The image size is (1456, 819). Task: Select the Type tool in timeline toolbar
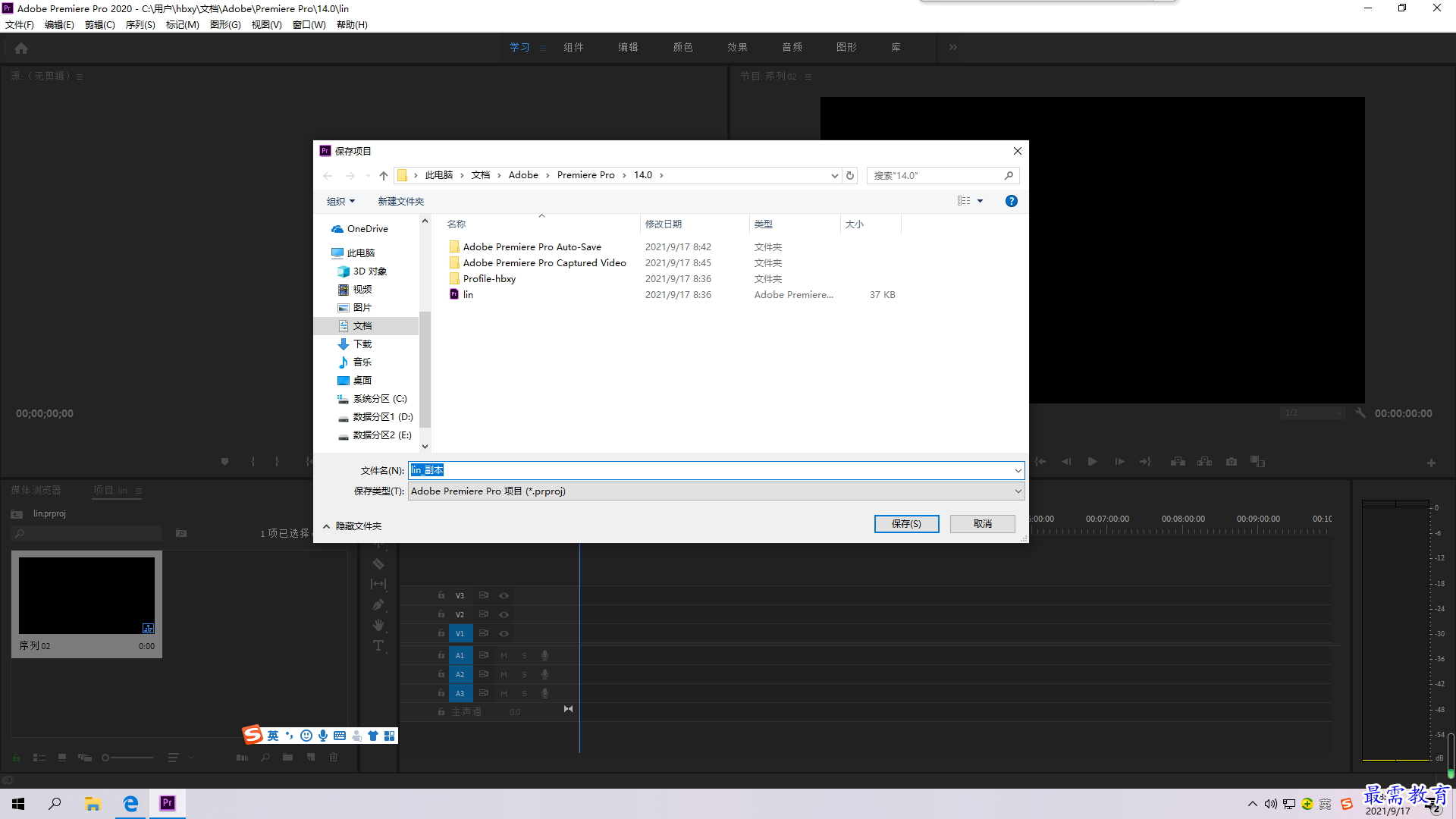tap(378, 645)
